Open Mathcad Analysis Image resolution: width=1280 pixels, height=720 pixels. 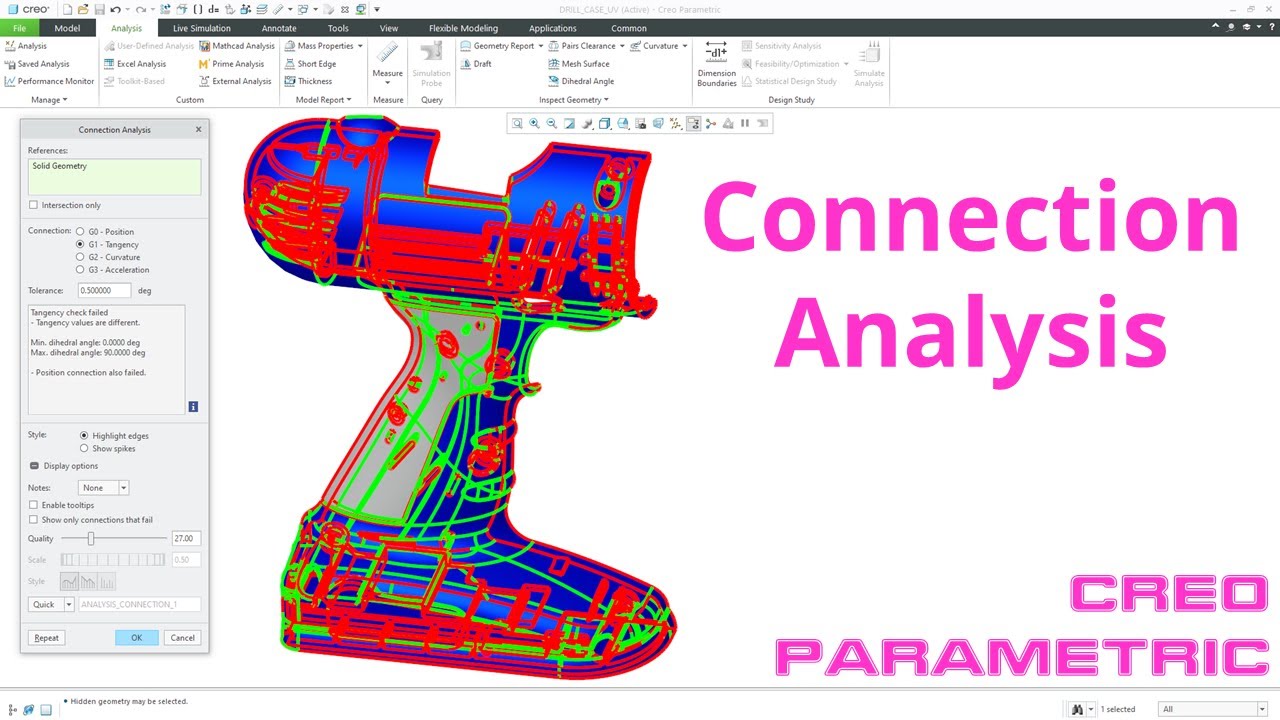[236, 46]
